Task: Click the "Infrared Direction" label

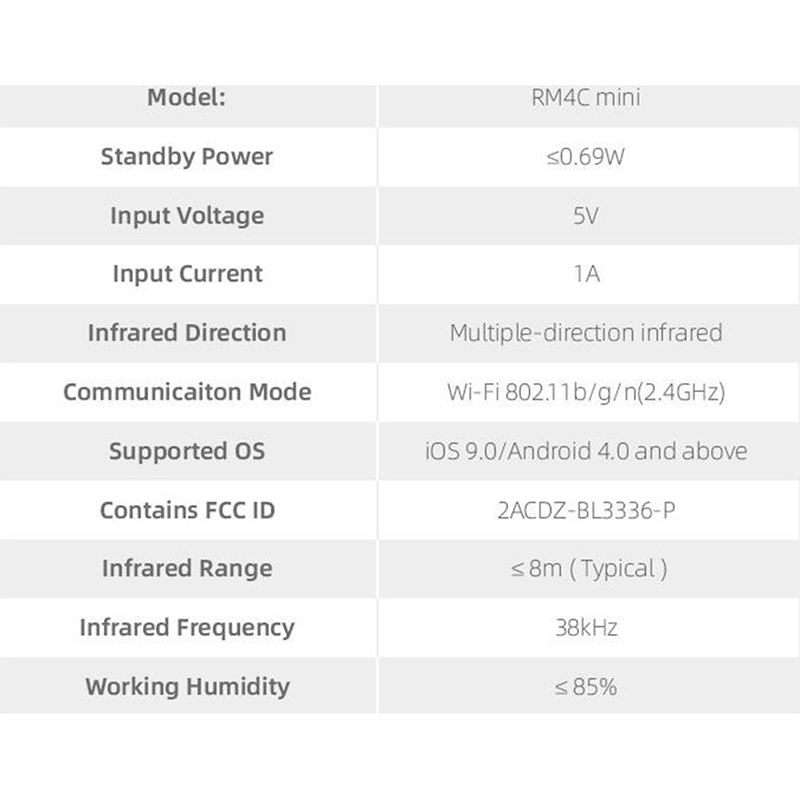Action: [x=187, y=333]
